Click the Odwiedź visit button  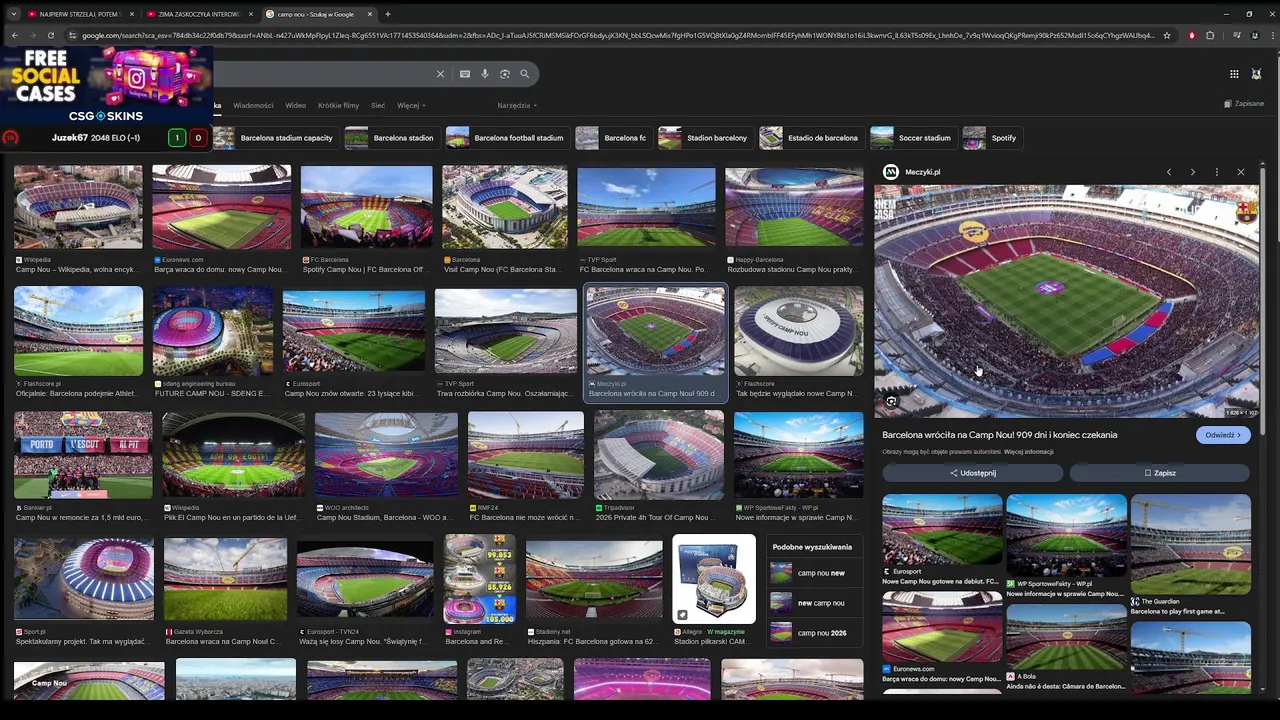(x=1223, y=435)
